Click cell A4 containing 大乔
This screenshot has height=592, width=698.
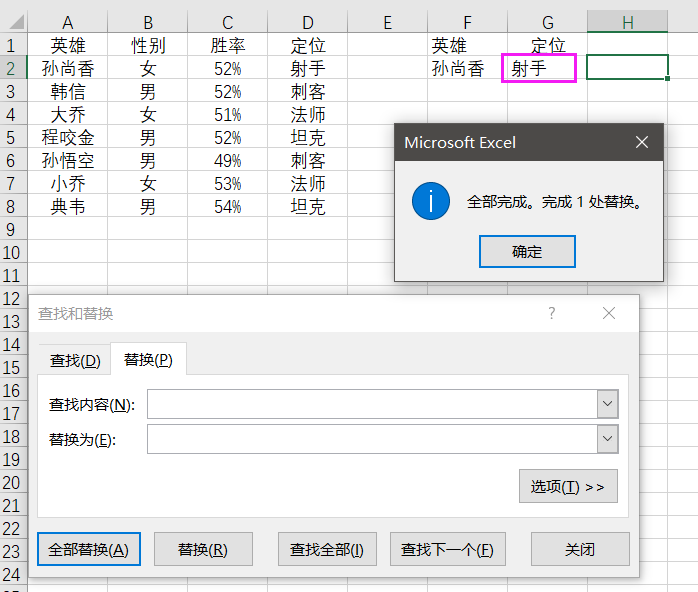pyautogui.click(x=67, y=114)
